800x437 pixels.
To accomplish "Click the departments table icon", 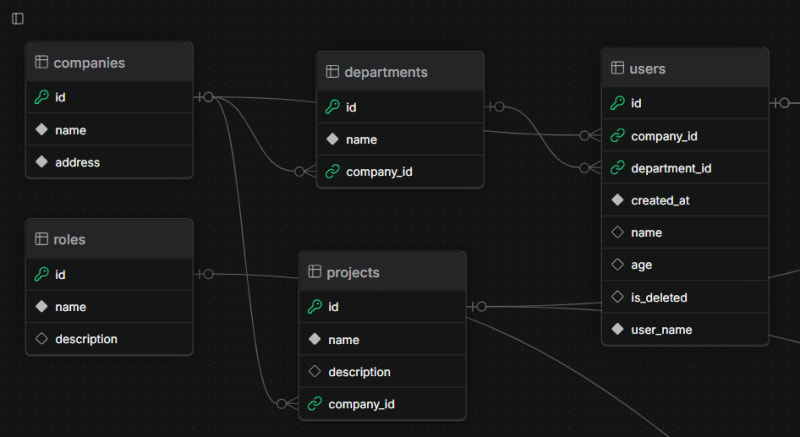I will (333, 72).
